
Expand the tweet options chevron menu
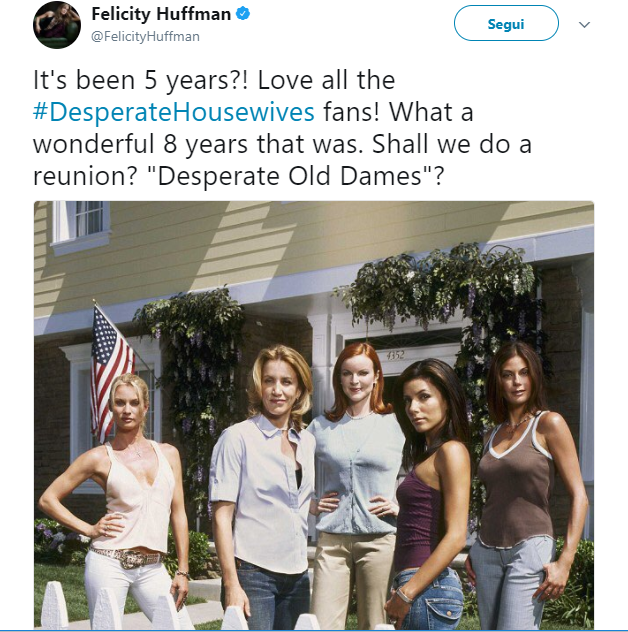[x=584, y=25]
